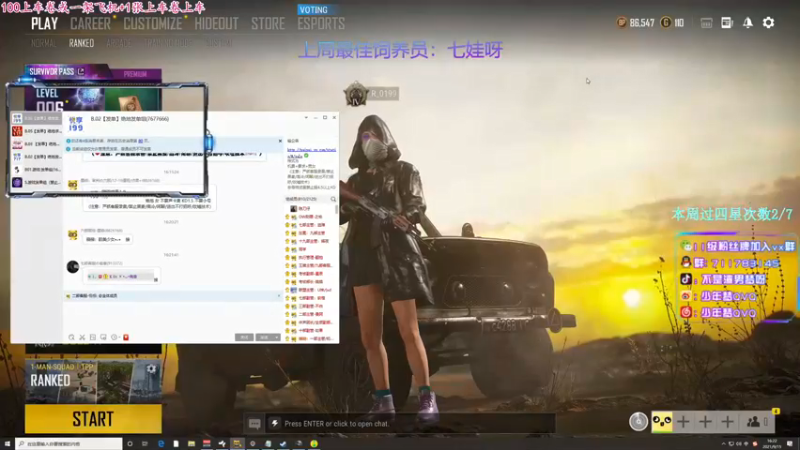The image size is (800, 450).
Task: Switch to the PLAY tab
Action: (x=44, y=24)
